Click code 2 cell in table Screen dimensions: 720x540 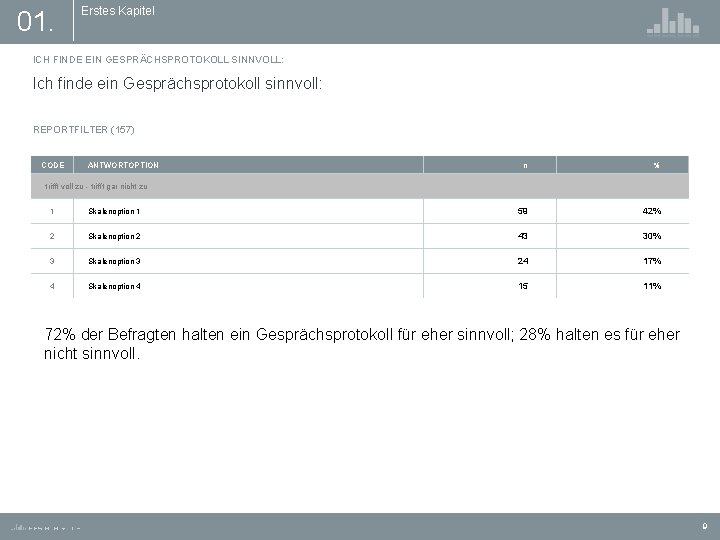tap(52, 236)
